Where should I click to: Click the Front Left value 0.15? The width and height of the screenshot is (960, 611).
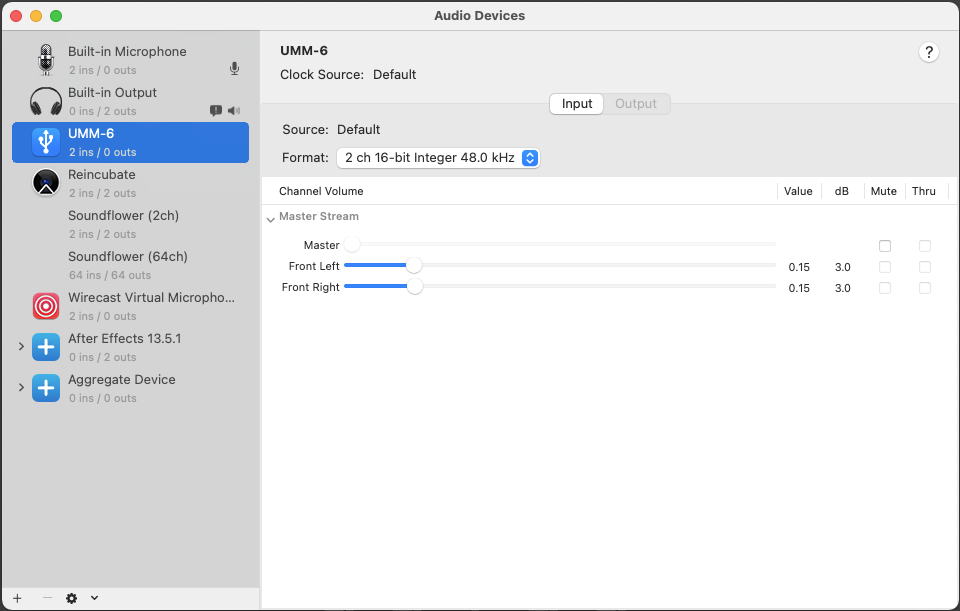pos(799,267)
